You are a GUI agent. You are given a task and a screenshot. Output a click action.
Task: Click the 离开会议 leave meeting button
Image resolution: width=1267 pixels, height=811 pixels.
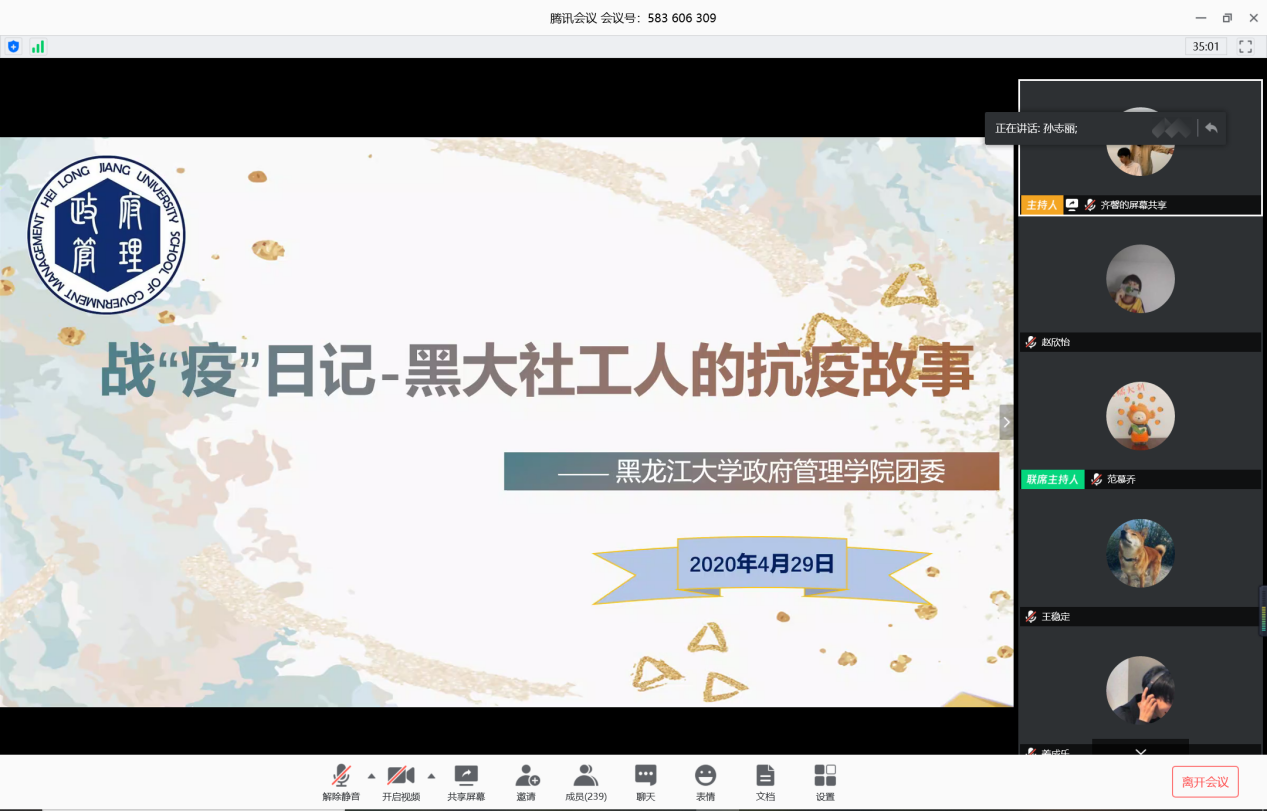coord(1205,782)
